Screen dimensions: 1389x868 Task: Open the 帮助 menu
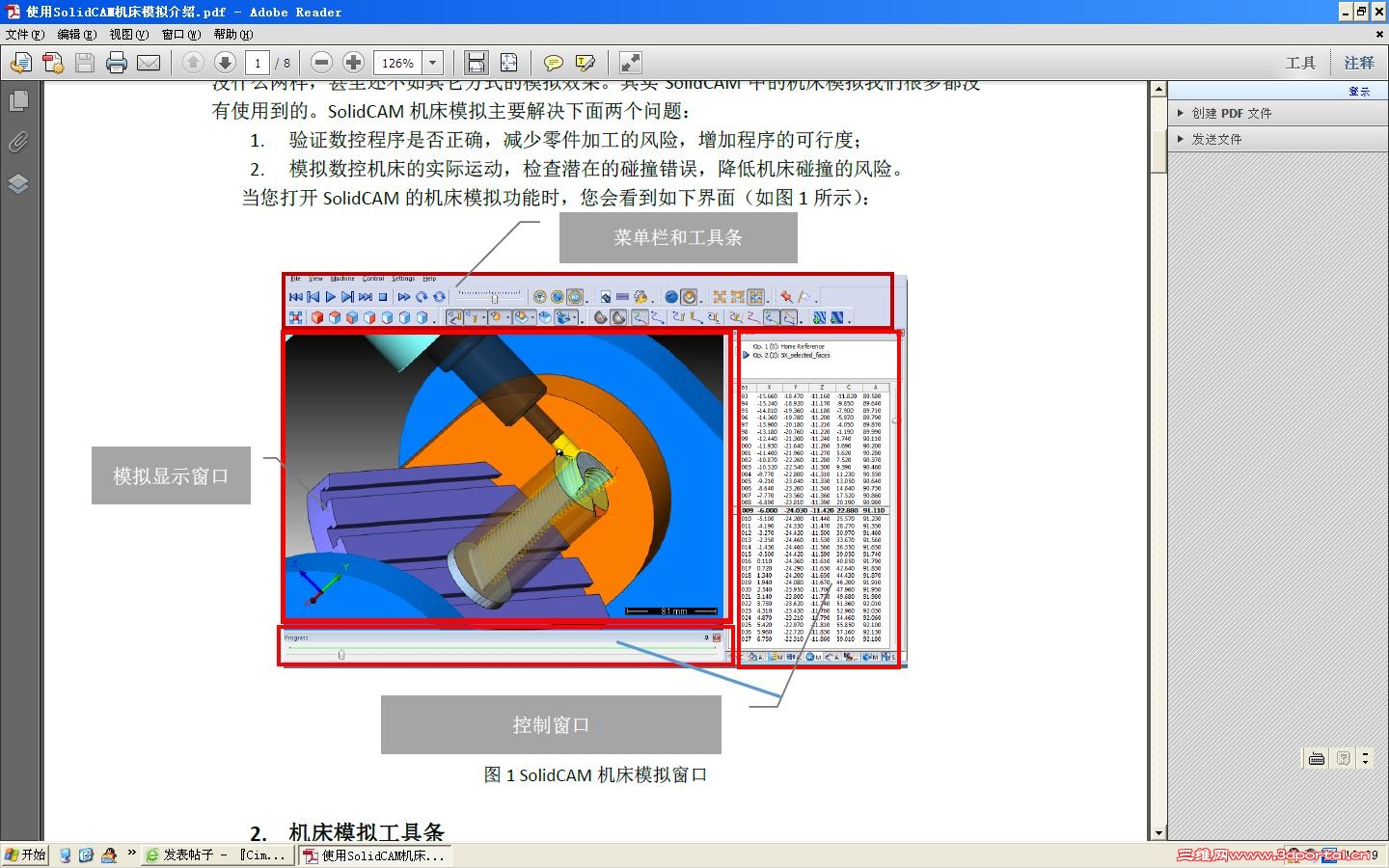(x=233, y=35)
